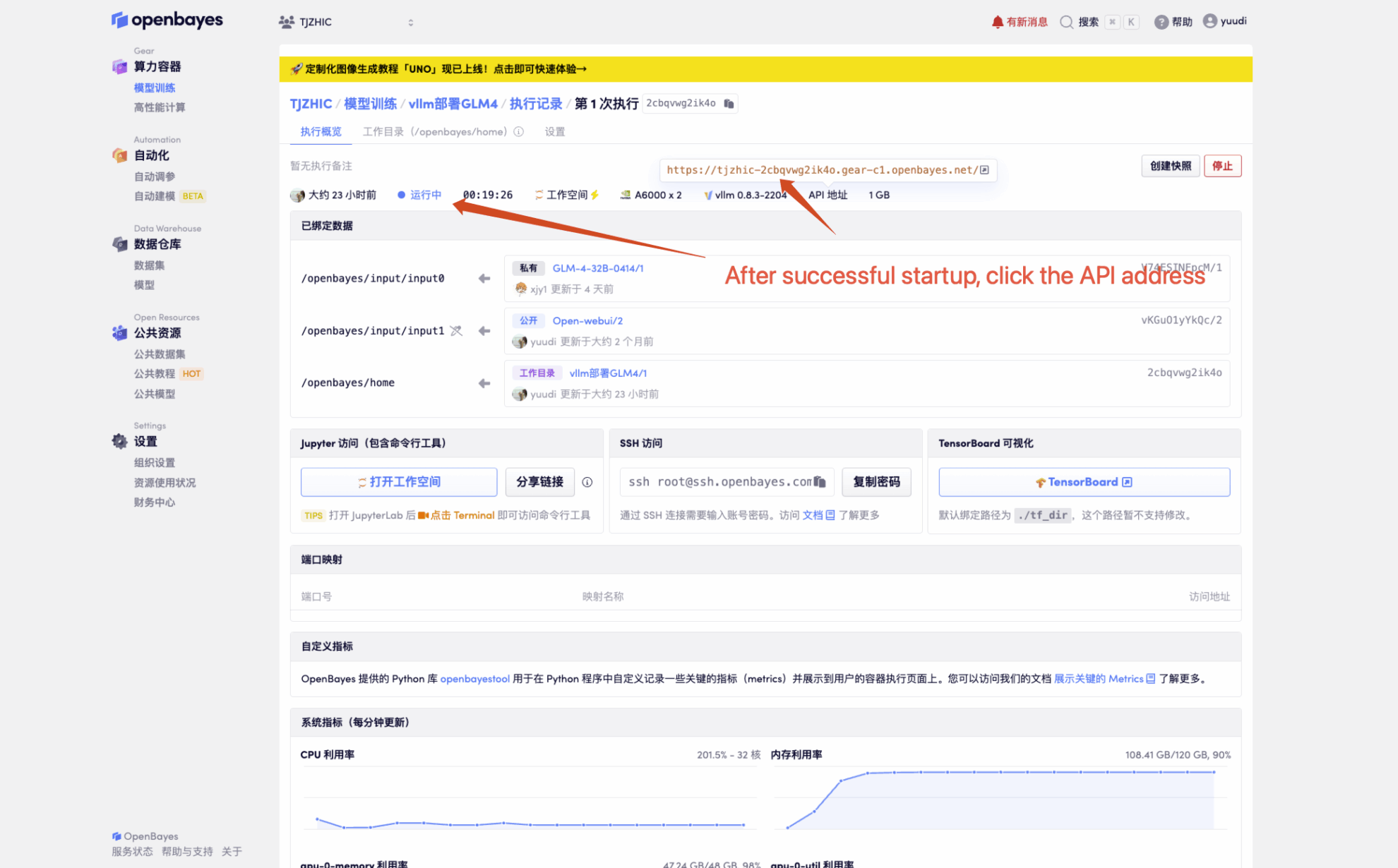Image resolution: width=1398 pixels, height=868 pixels.
Task: Click info icon beside 分享链接 button
Action: point(587,482)
